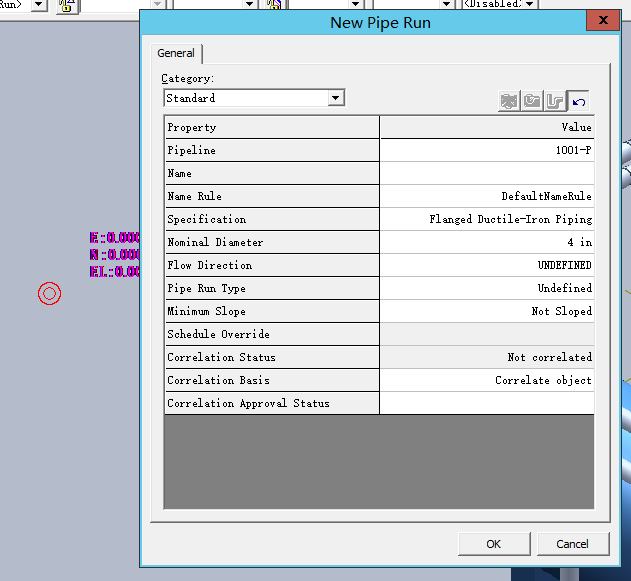The image size is (631, 581).
Task: Click the blue undo arrow icon
Action: [x=578, y=101]
